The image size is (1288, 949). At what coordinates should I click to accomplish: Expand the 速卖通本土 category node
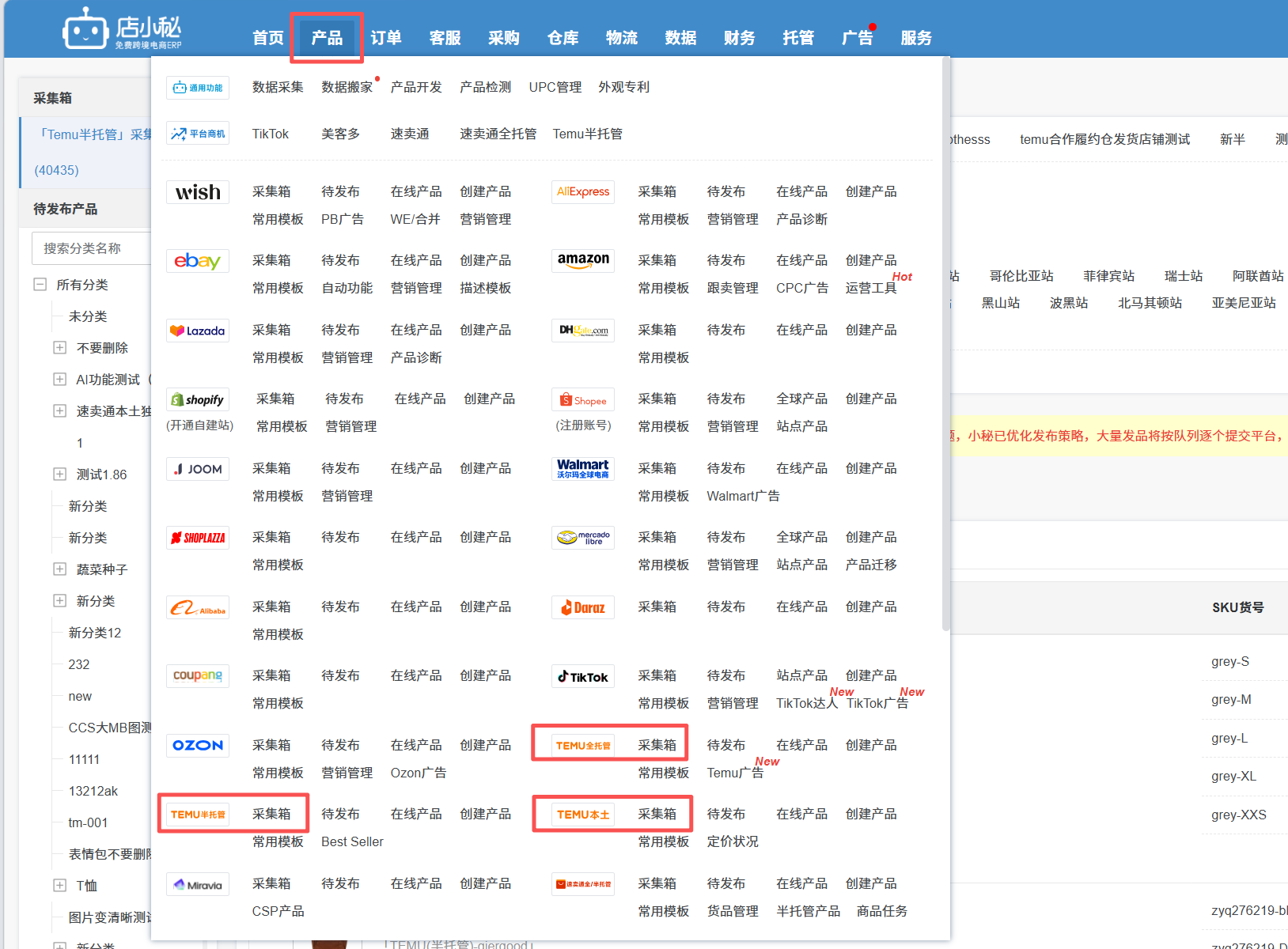[x=59, y=410]
